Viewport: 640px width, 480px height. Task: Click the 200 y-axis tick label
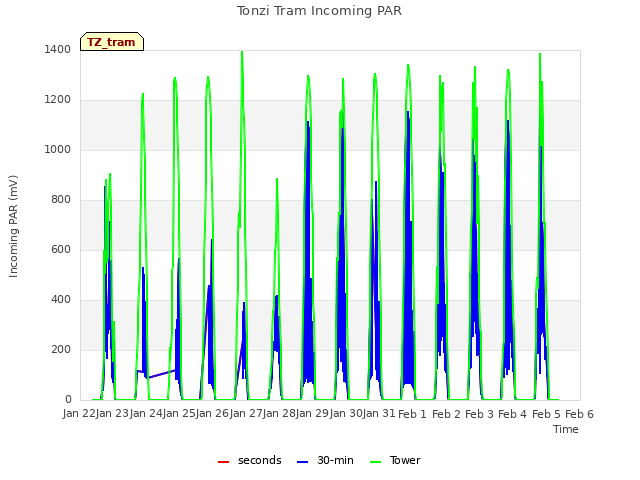point(61,349)
